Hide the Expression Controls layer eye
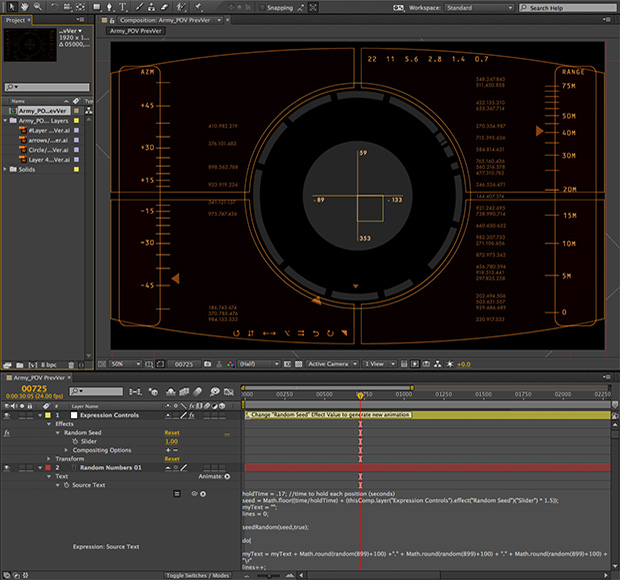Screen dimensions: 620x580 click(x=7, y=415)
